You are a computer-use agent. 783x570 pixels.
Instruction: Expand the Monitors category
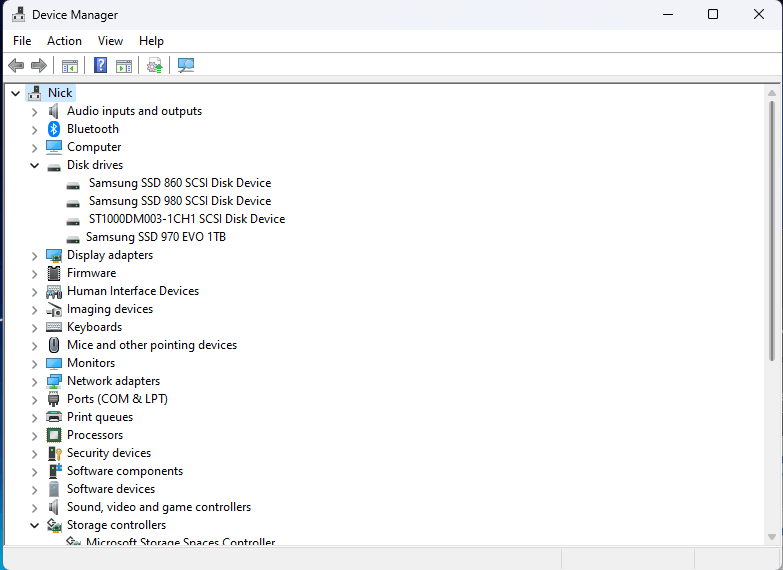click(x=34, y=364)
